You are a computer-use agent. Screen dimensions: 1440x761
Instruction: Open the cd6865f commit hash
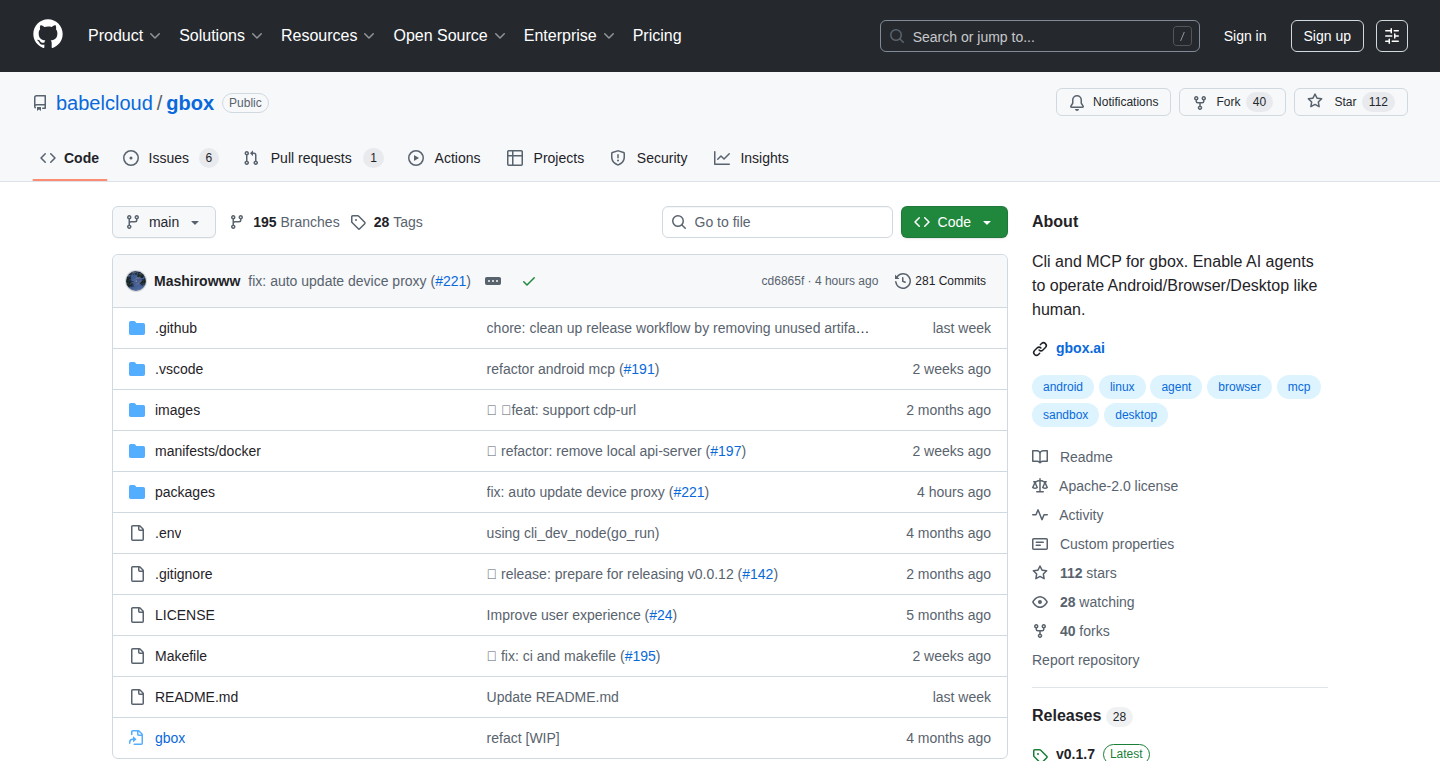[x=783, y=281]
